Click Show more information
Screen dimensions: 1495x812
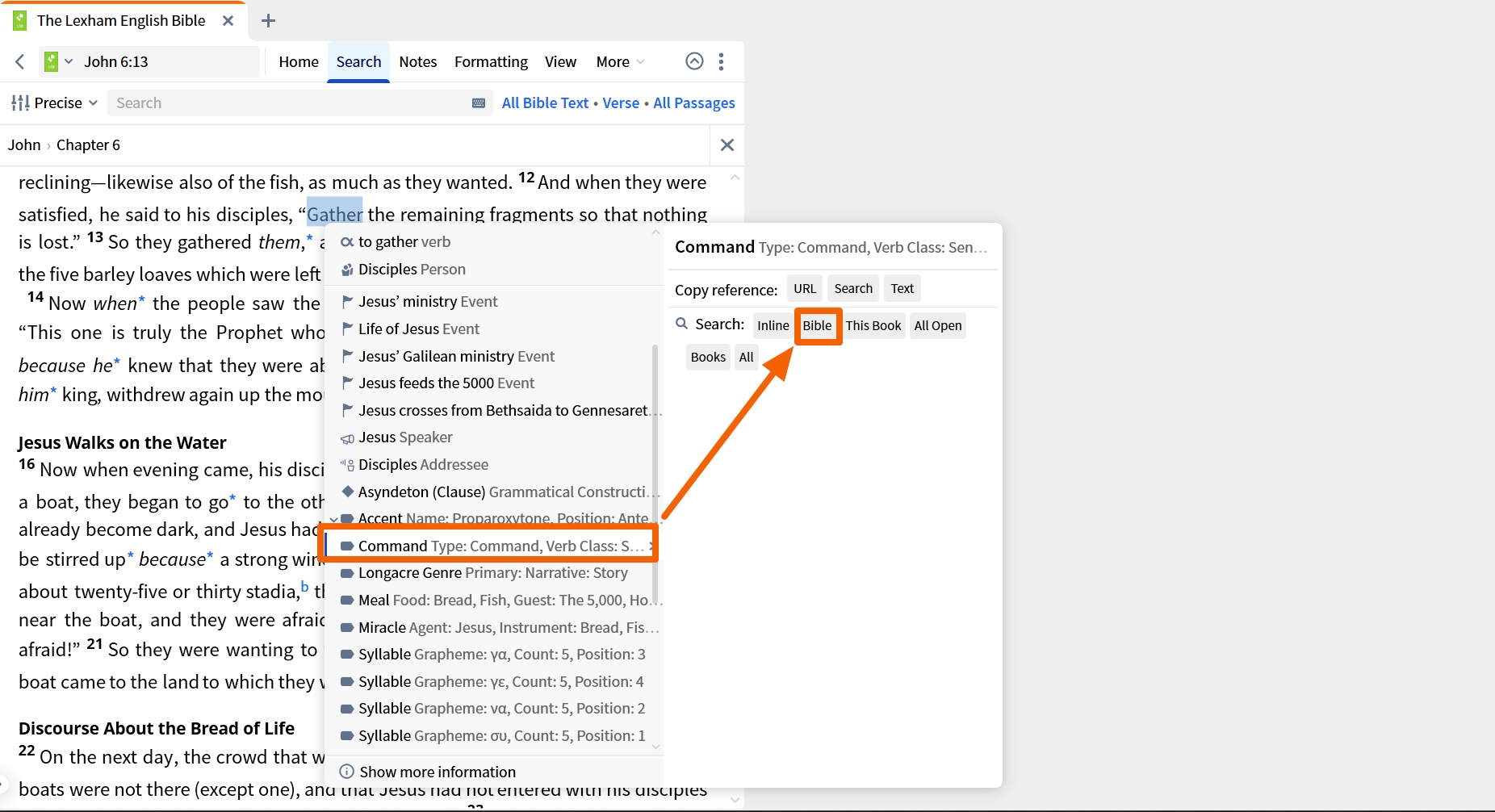[428, 772]
